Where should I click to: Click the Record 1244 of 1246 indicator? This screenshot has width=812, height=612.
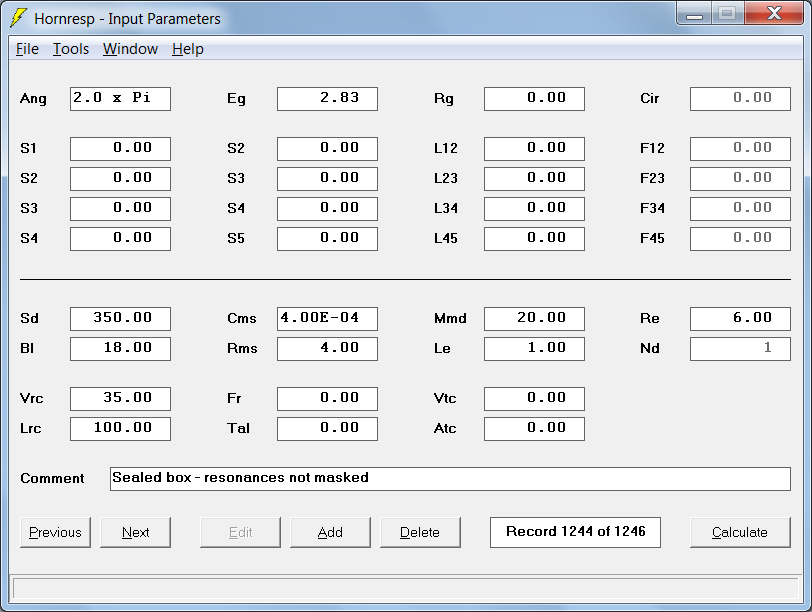point(575,532)
